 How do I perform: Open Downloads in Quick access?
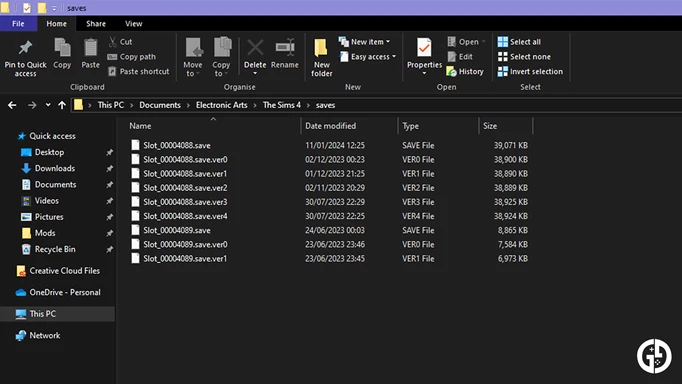[x=48, y=168]
